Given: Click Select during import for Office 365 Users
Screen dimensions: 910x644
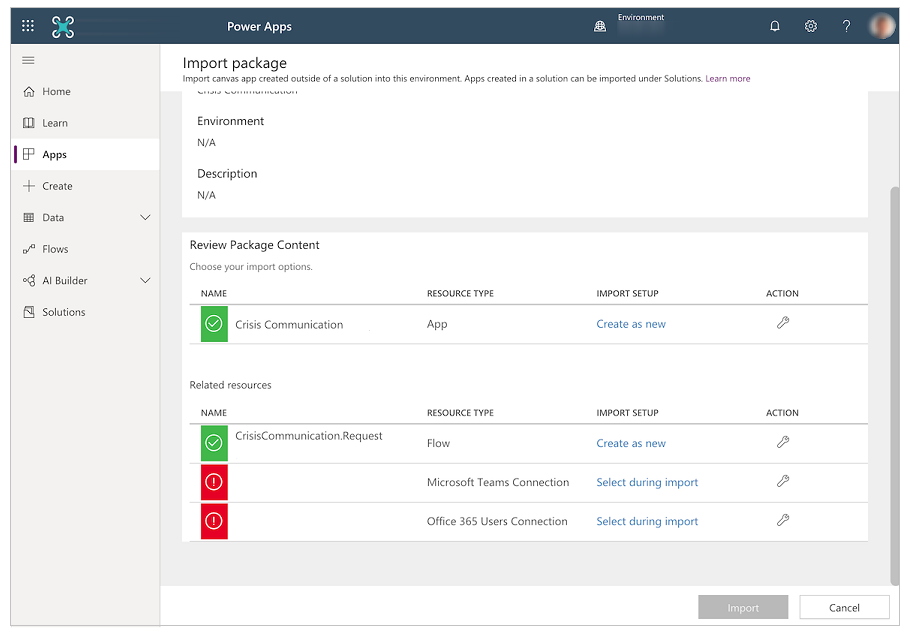Looking at the screenshot, I should [x=647, y=522].
